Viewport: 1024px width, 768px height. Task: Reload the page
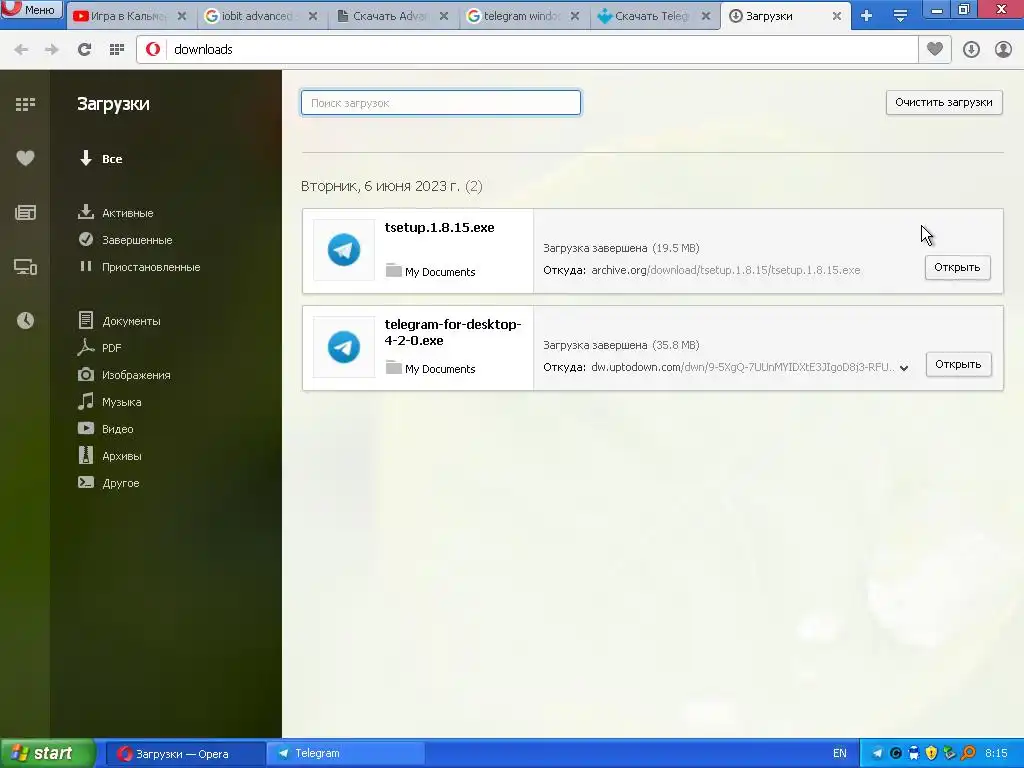click(84, 49)
